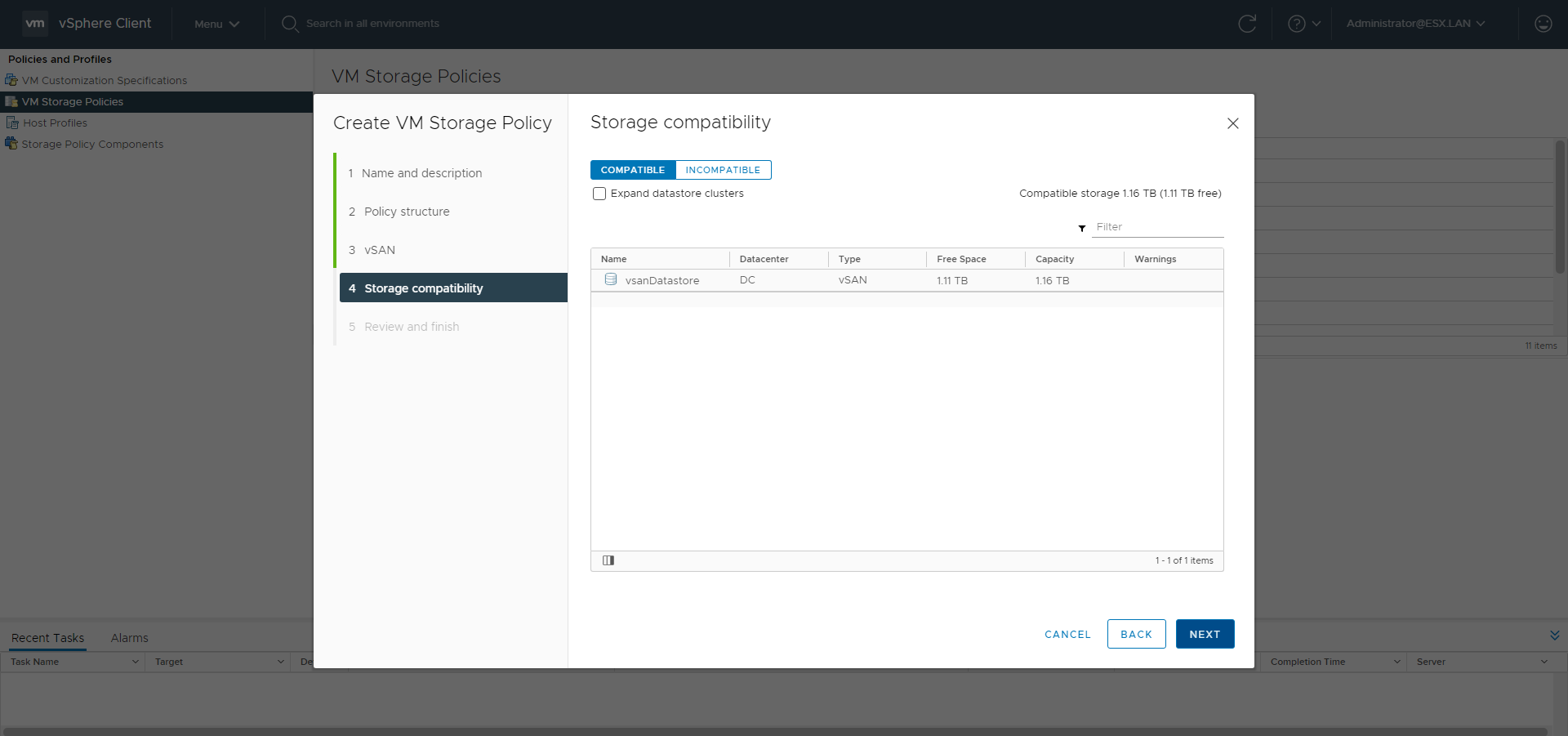Open the Task Name column dropdown
Image resolution: width=1568 pixels, height=736 pixels.
(135, 662)
